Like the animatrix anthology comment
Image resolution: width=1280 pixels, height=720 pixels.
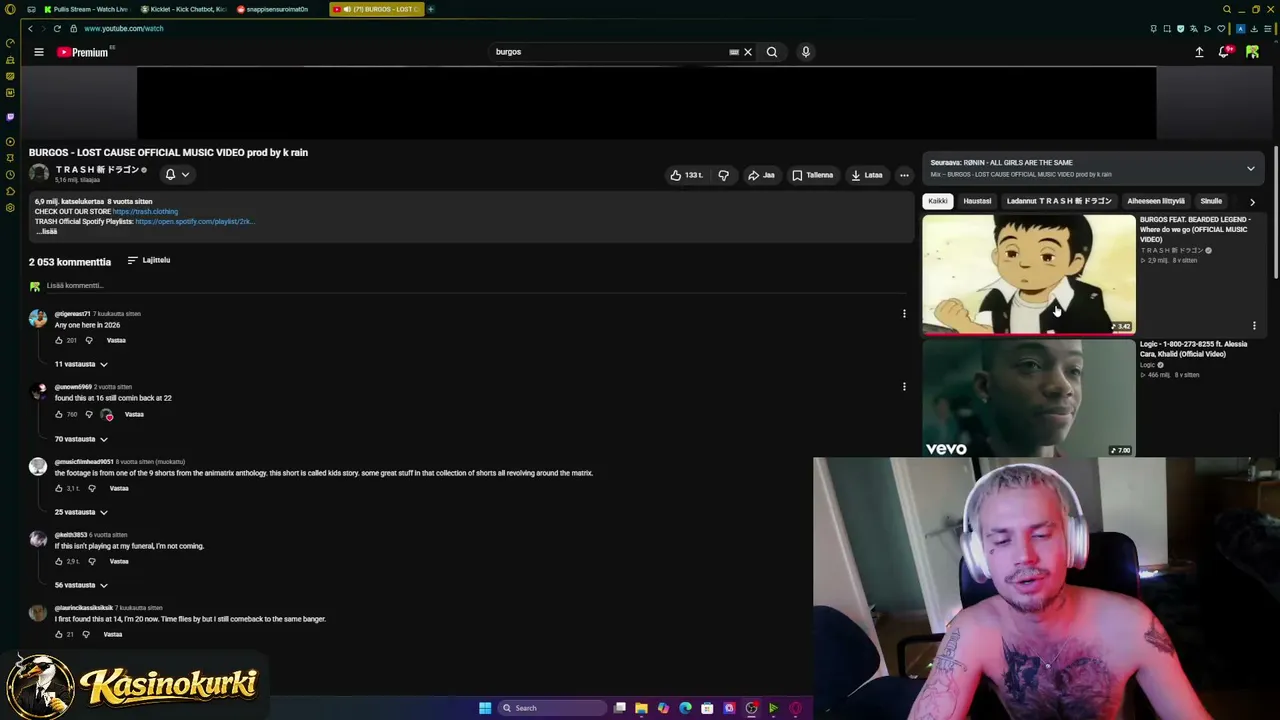[x=59, y=488]
